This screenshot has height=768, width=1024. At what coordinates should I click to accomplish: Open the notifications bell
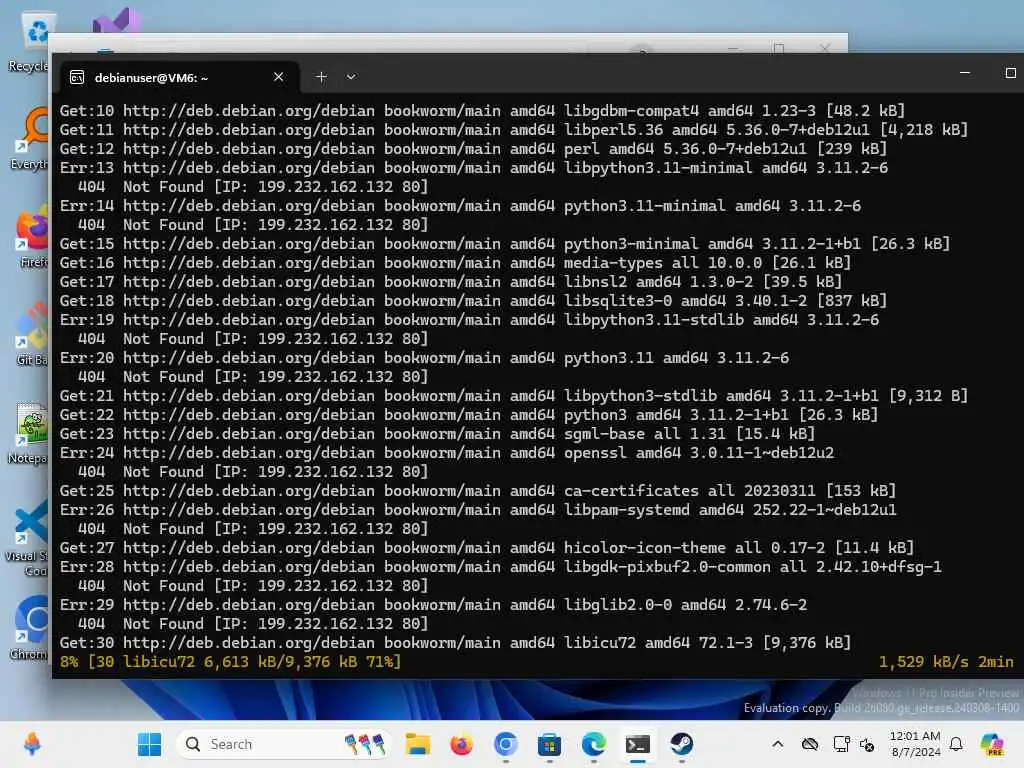click(956, 744)
